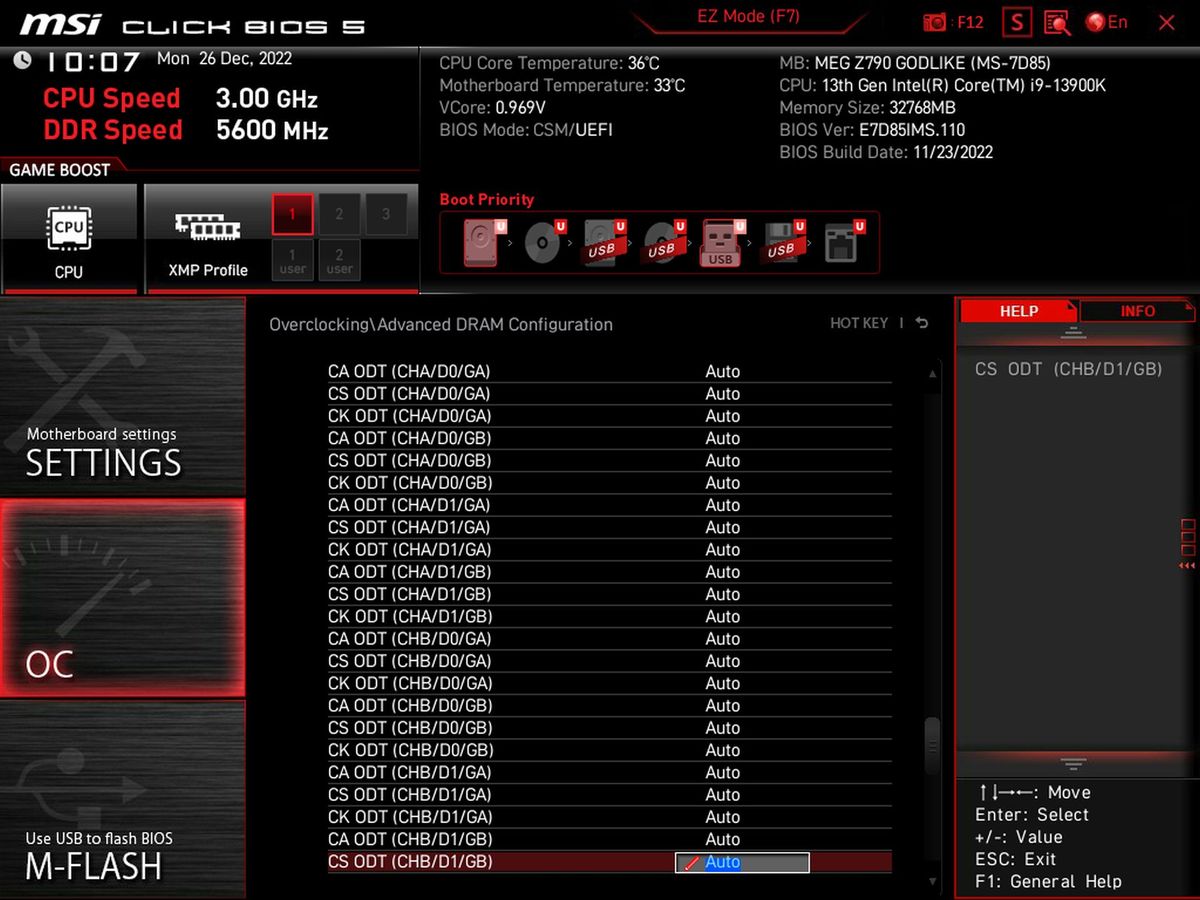
Task: Select the USB floppy boot device icon
Action: pyautogui.click(x=782, y=242)
